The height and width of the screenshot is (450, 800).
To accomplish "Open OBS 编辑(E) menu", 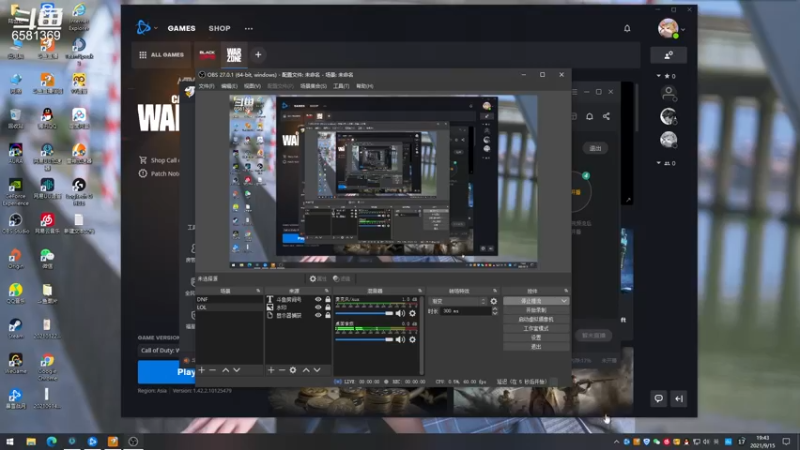I will click(229, 86).
